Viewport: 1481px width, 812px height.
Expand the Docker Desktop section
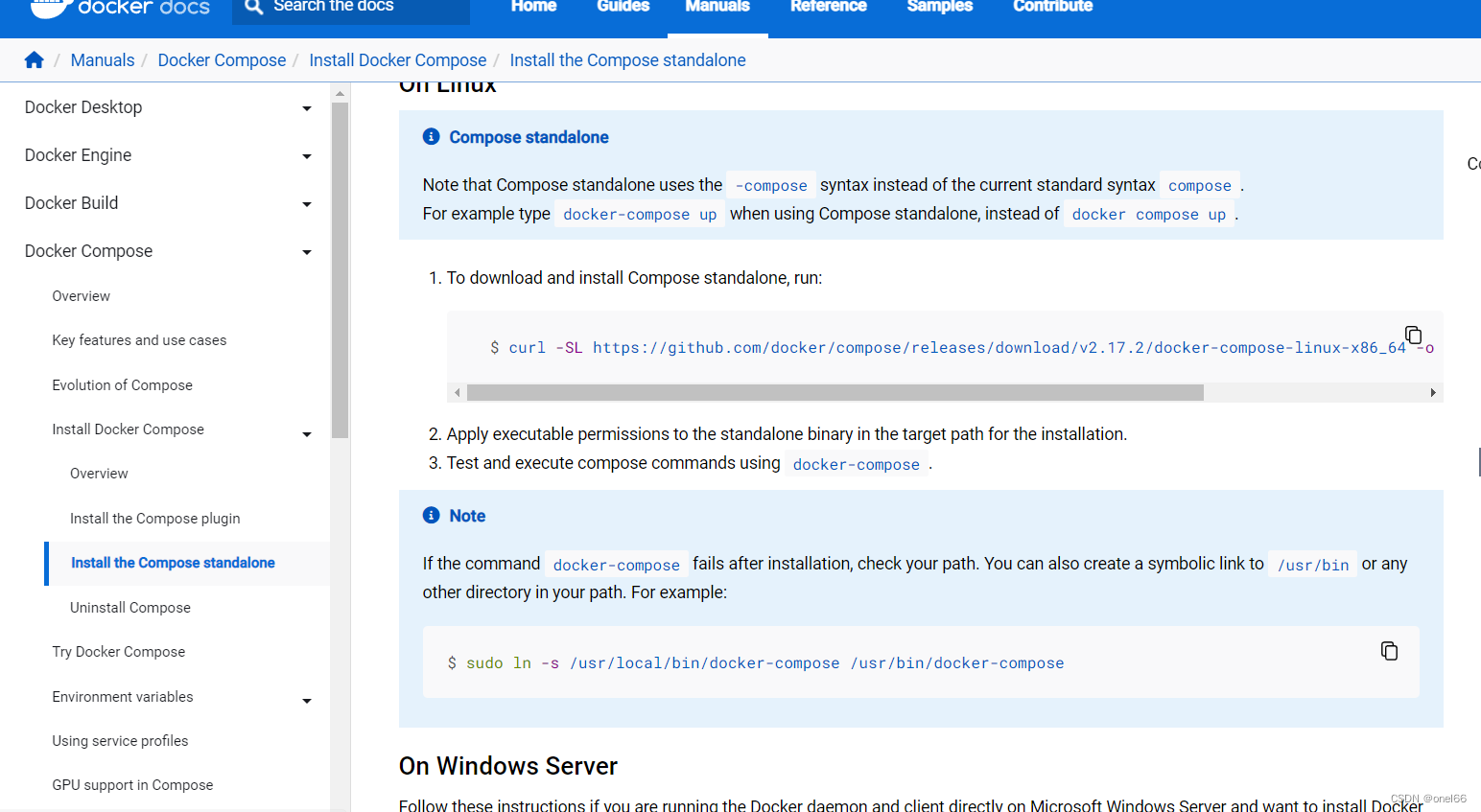(307, 108)
